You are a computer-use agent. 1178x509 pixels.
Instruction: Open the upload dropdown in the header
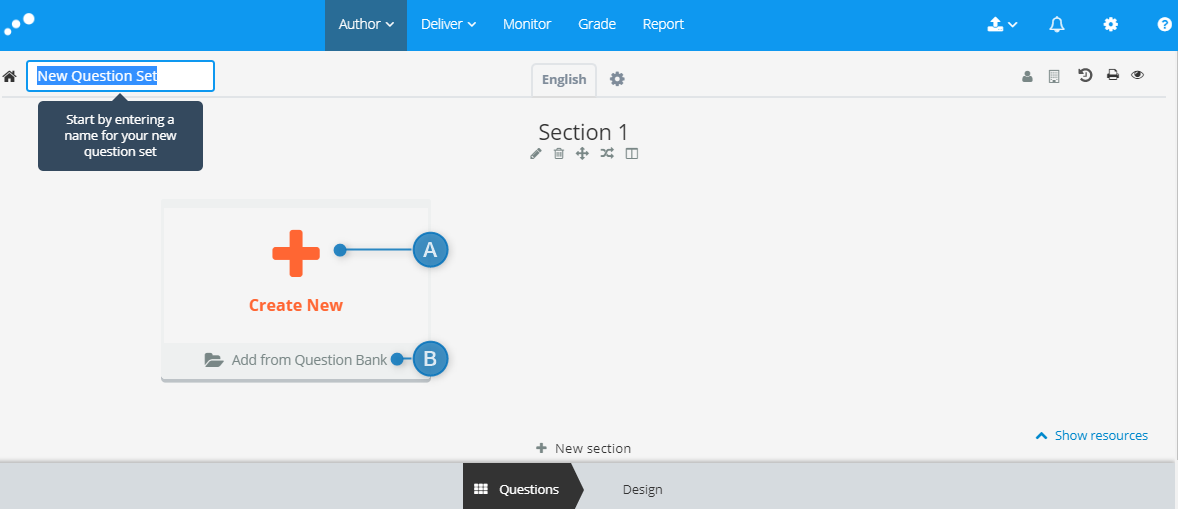click(x=1001, y=25)
